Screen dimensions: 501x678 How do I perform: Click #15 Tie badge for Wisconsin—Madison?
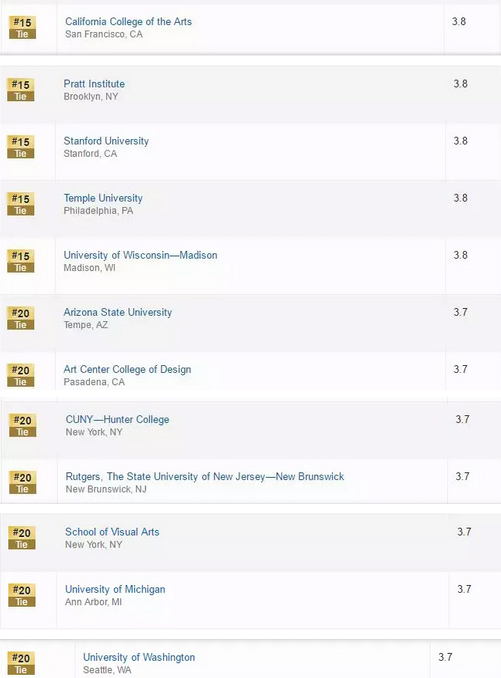tap(21, 261)
